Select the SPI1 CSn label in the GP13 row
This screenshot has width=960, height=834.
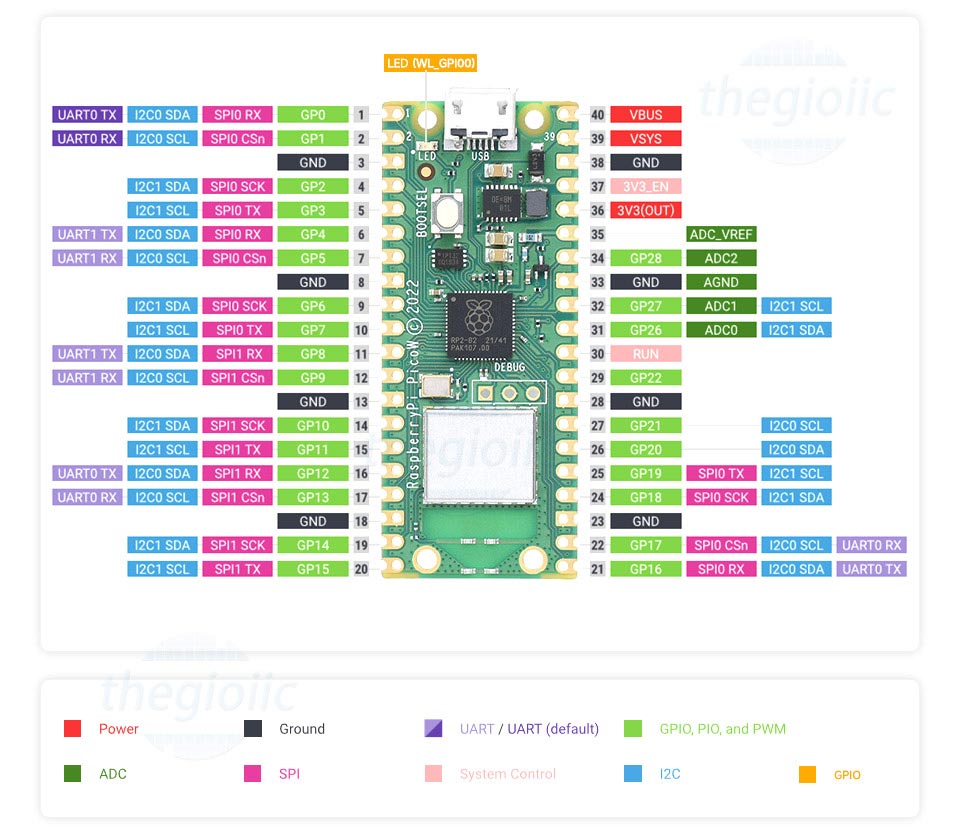(x=238, y=497)
